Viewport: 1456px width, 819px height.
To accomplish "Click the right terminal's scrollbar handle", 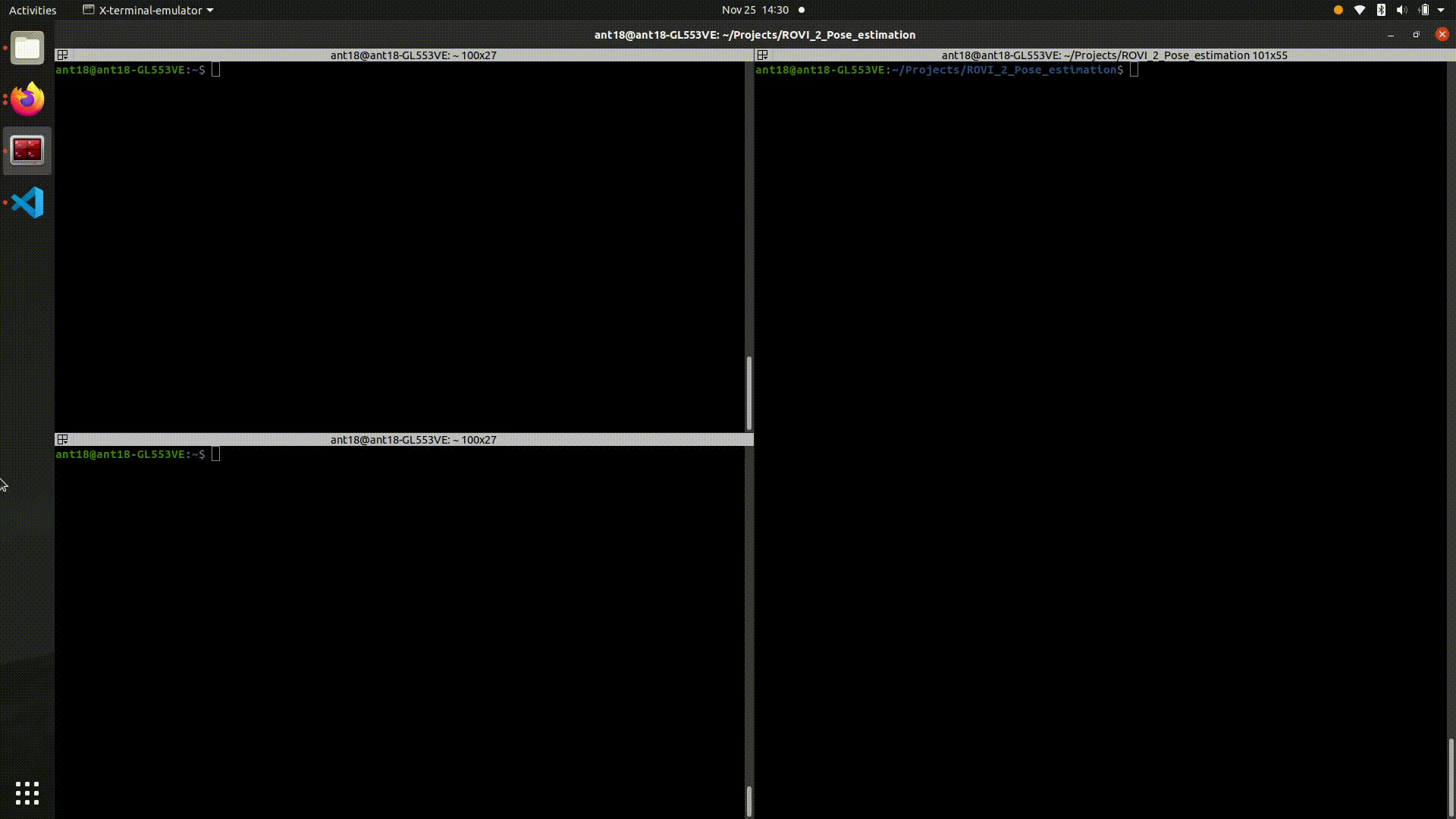I will 1451,777.
